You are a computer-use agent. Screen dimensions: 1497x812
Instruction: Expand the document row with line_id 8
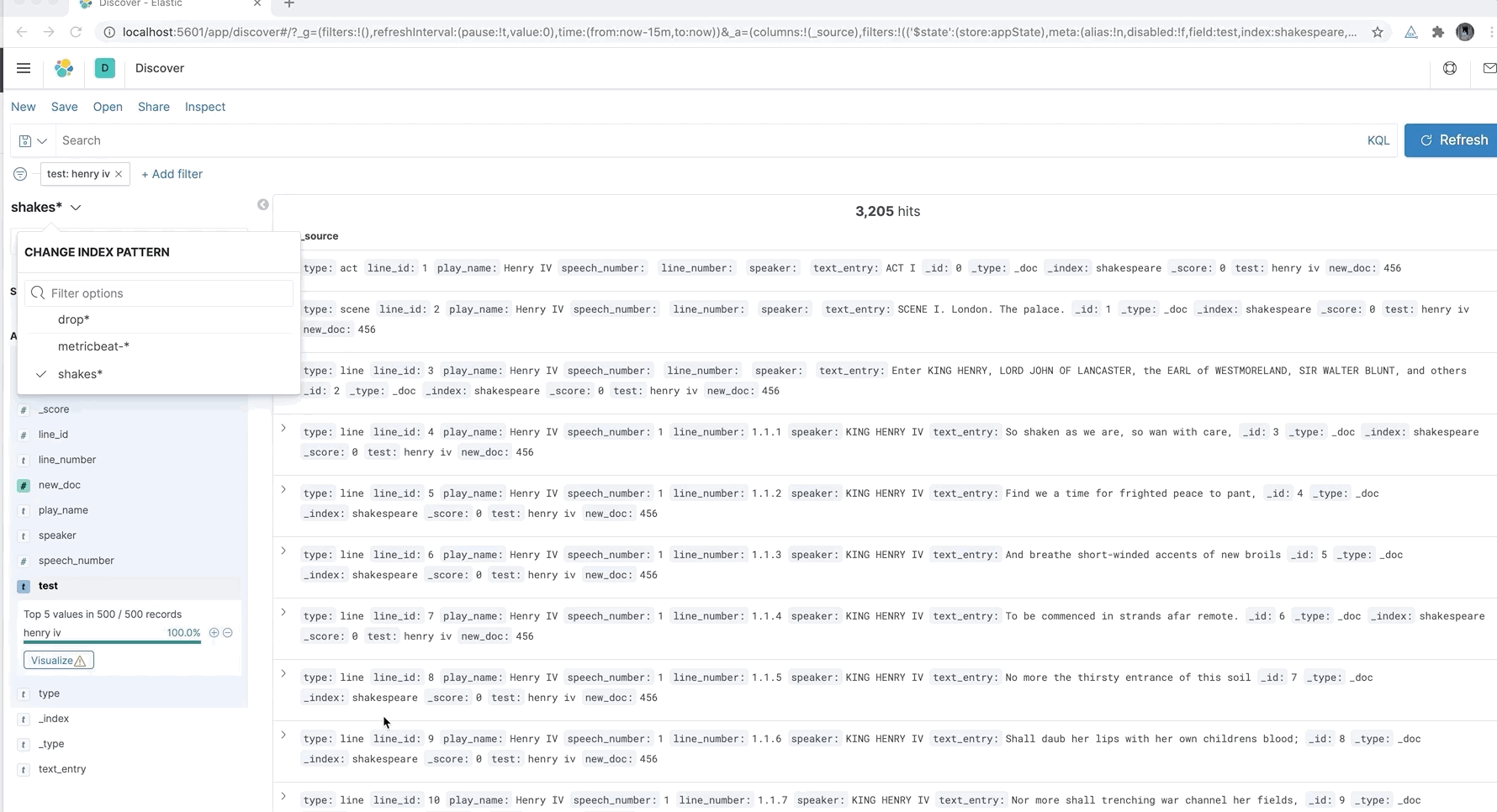point(283,674)
